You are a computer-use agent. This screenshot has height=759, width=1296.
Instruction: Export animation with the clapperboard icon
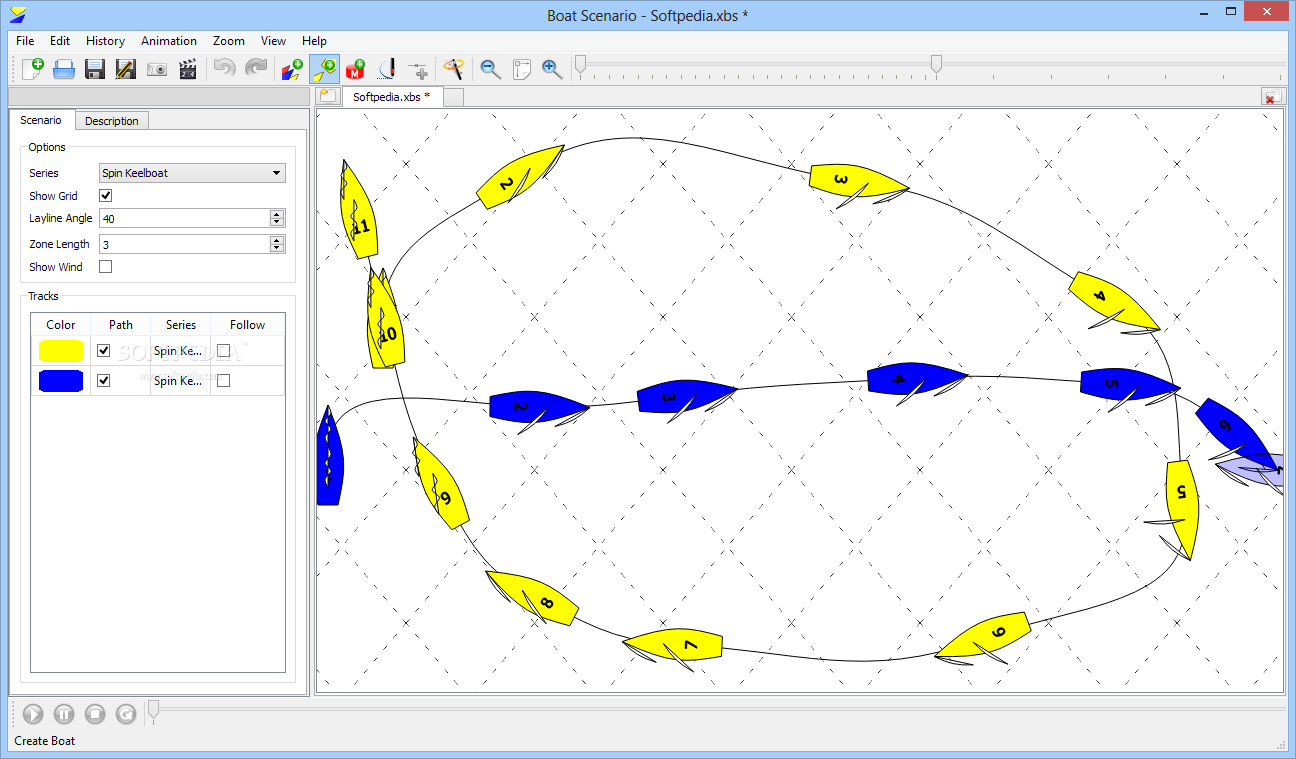coord(187,69)
